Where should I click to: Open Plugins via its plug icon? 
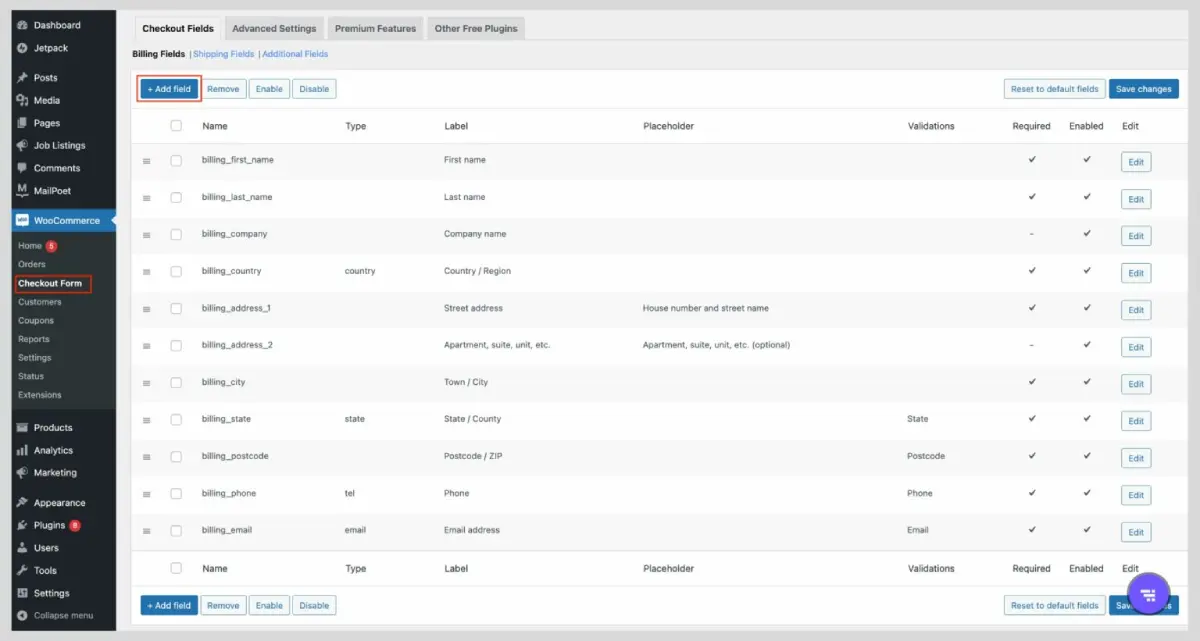22,525
